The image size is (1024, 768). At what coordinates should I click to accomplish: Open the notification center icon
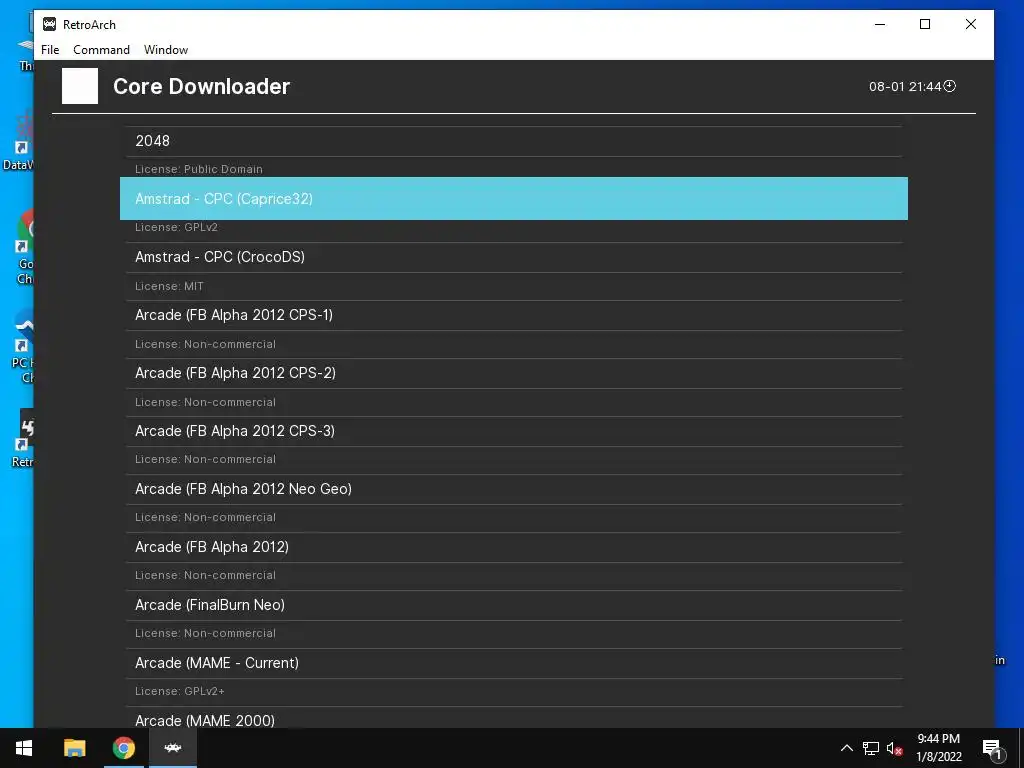coord(993,748)
